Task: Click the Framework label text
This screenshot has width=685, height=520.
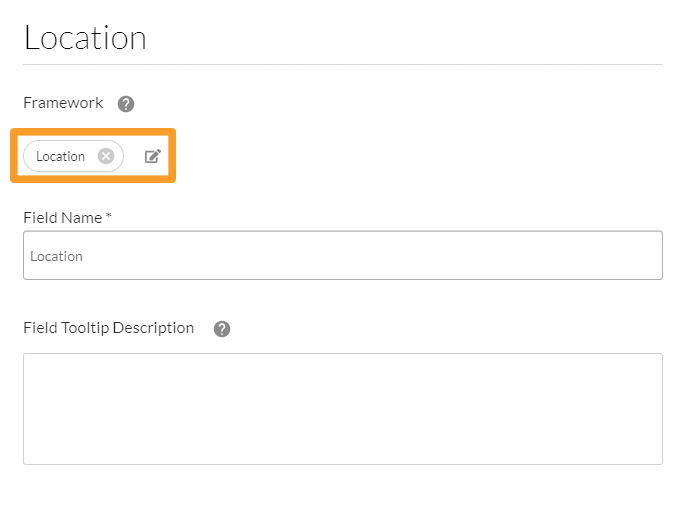Action: (x=63, y=103)
